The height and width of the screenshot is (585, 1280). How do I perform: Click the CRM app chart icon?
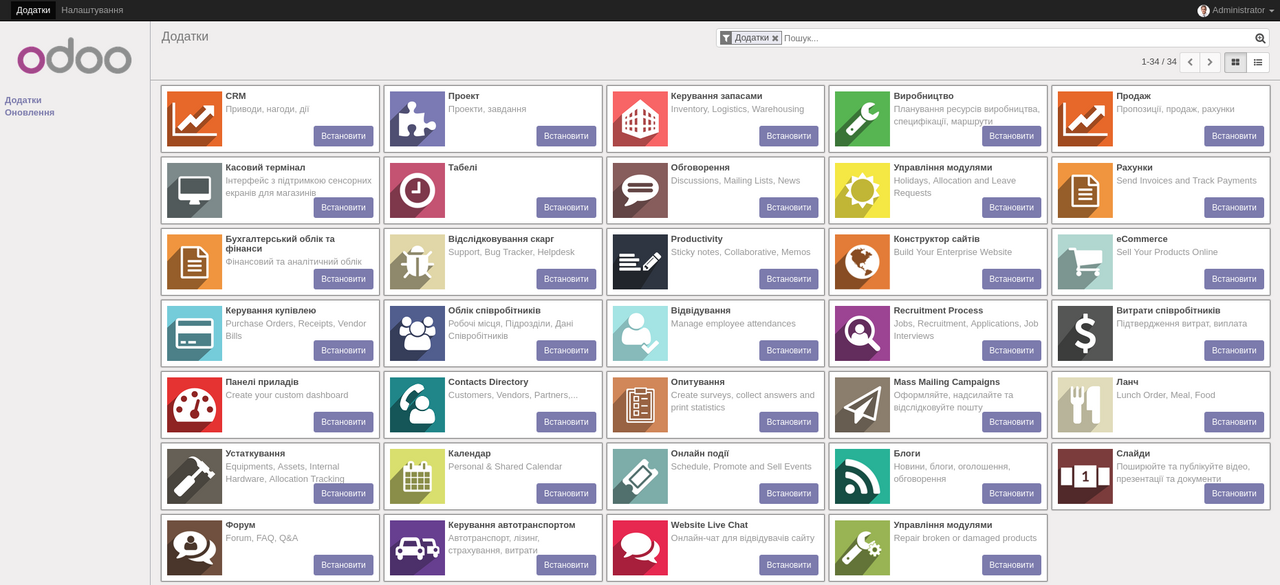pos(194,119)
